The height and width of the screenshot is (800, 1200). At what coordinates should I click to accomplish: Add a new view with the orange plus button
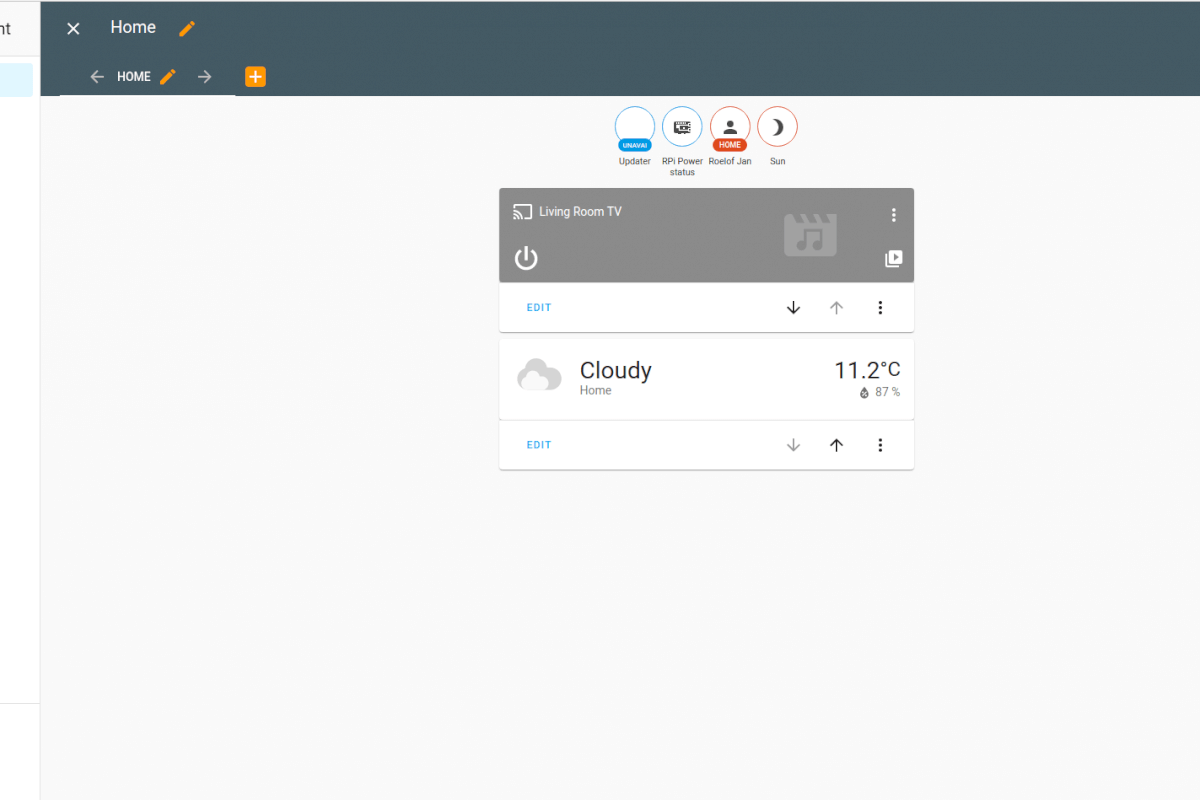point(255,75)
